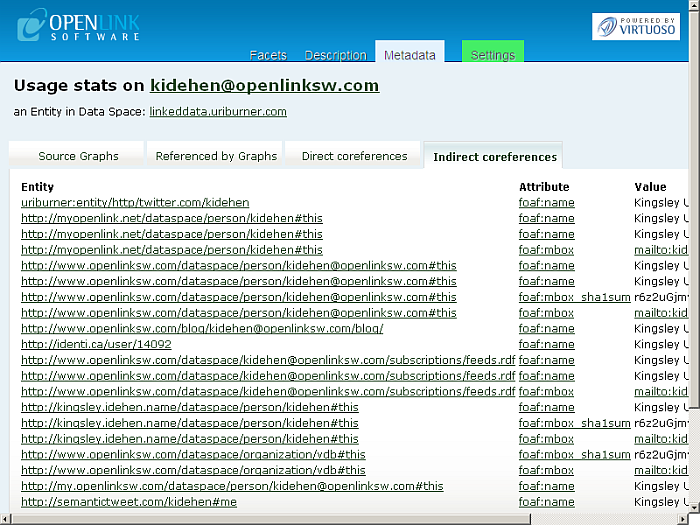Open my.openlinksw.com person kidehen link

click(232, 486)
